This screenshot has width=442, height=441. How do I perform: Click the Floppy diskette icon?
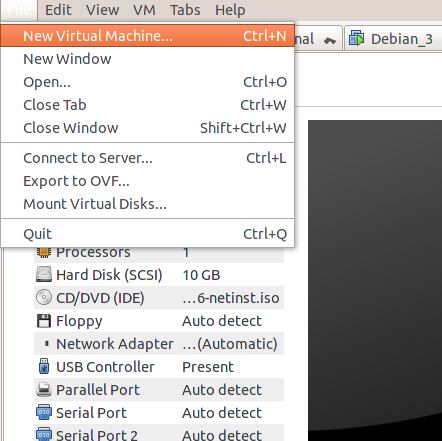tap(44, 321)
